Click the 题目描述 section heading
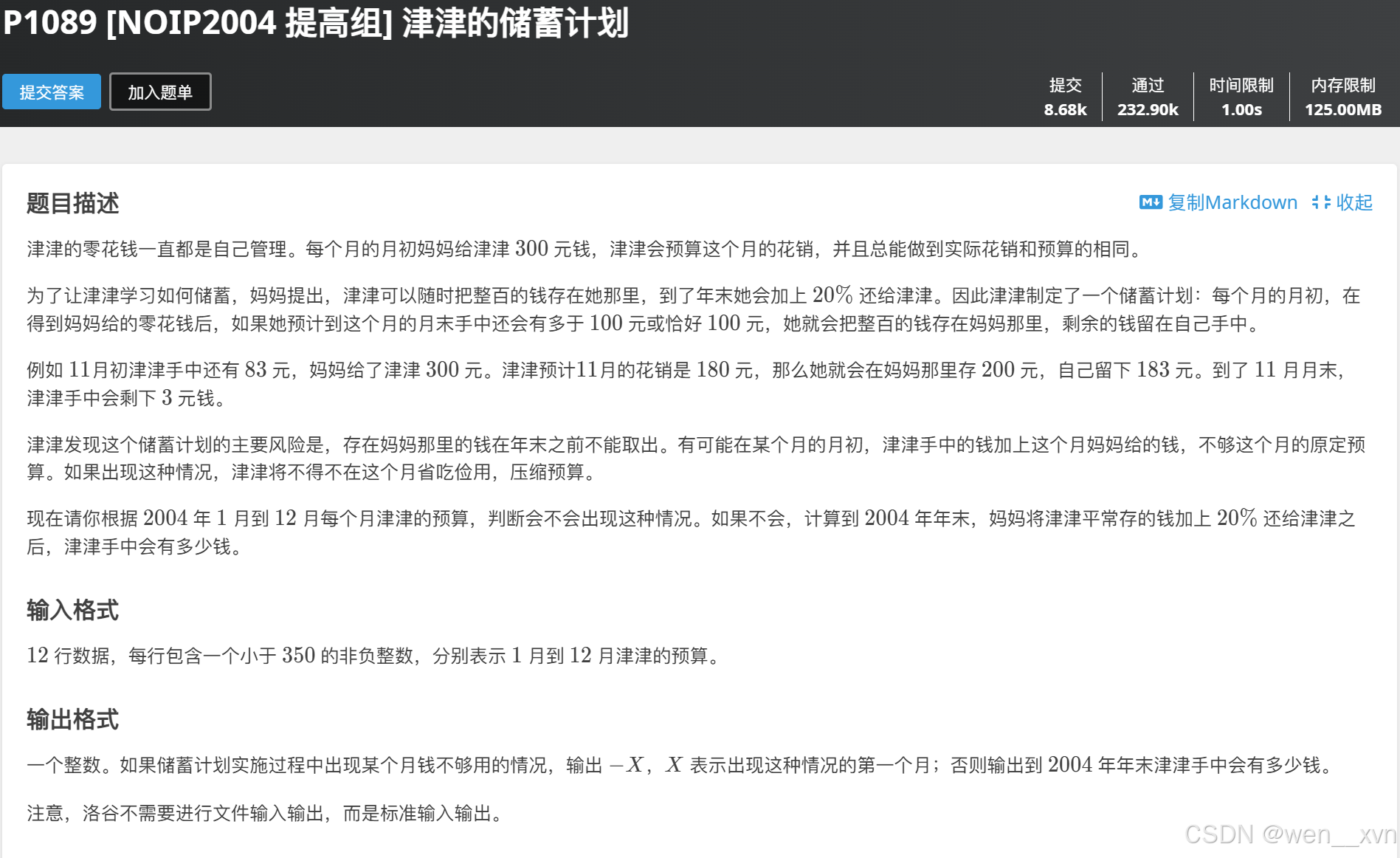 pyautogui.click(x=72, y=203)
